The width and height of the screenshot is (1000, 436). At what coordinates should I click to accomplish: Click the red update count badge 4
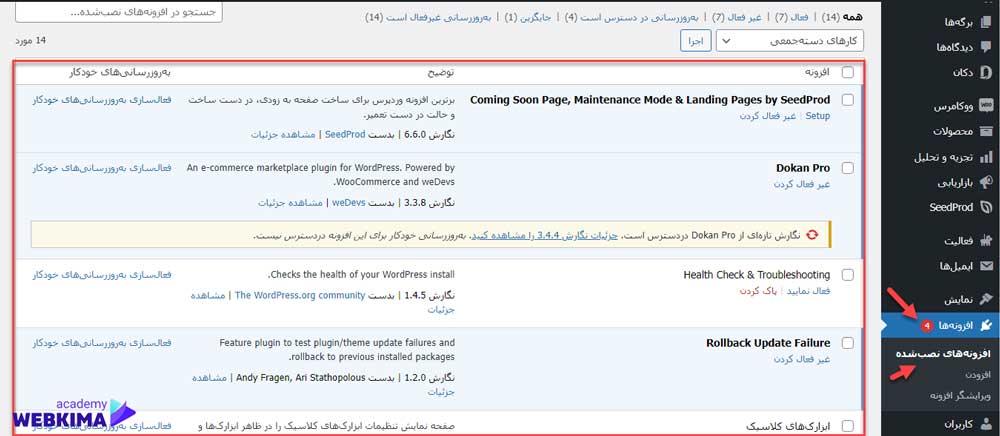click(x=927, y=326)
